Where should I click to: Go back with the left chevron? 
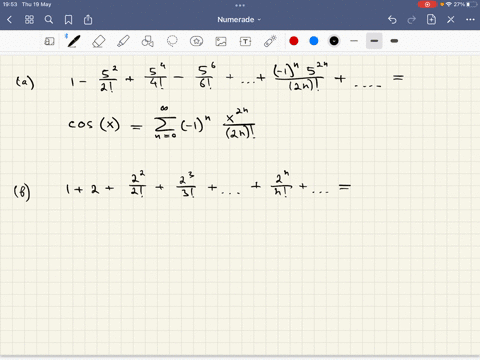click(9, 20)
